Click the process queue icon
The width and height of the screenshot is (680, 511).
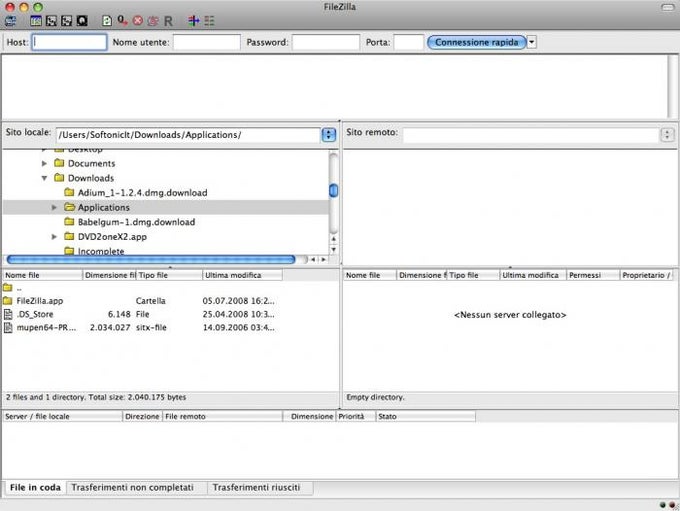[x=122, y=21]
